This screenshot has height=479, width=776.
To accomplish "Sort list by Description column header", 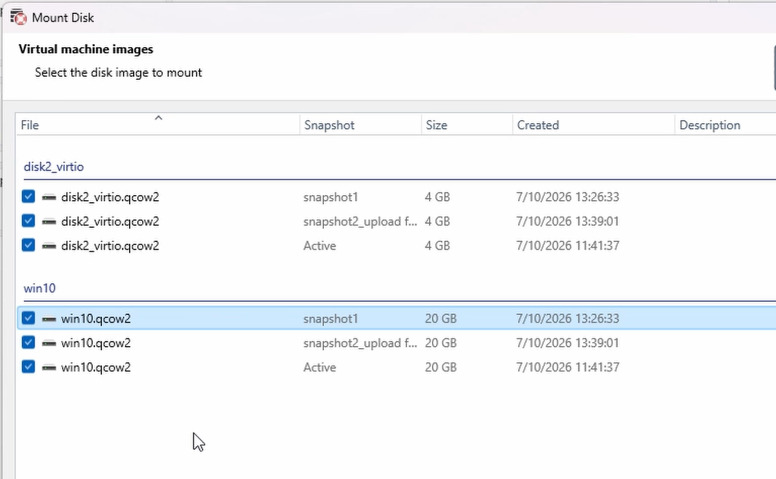I will pos(725,125).
